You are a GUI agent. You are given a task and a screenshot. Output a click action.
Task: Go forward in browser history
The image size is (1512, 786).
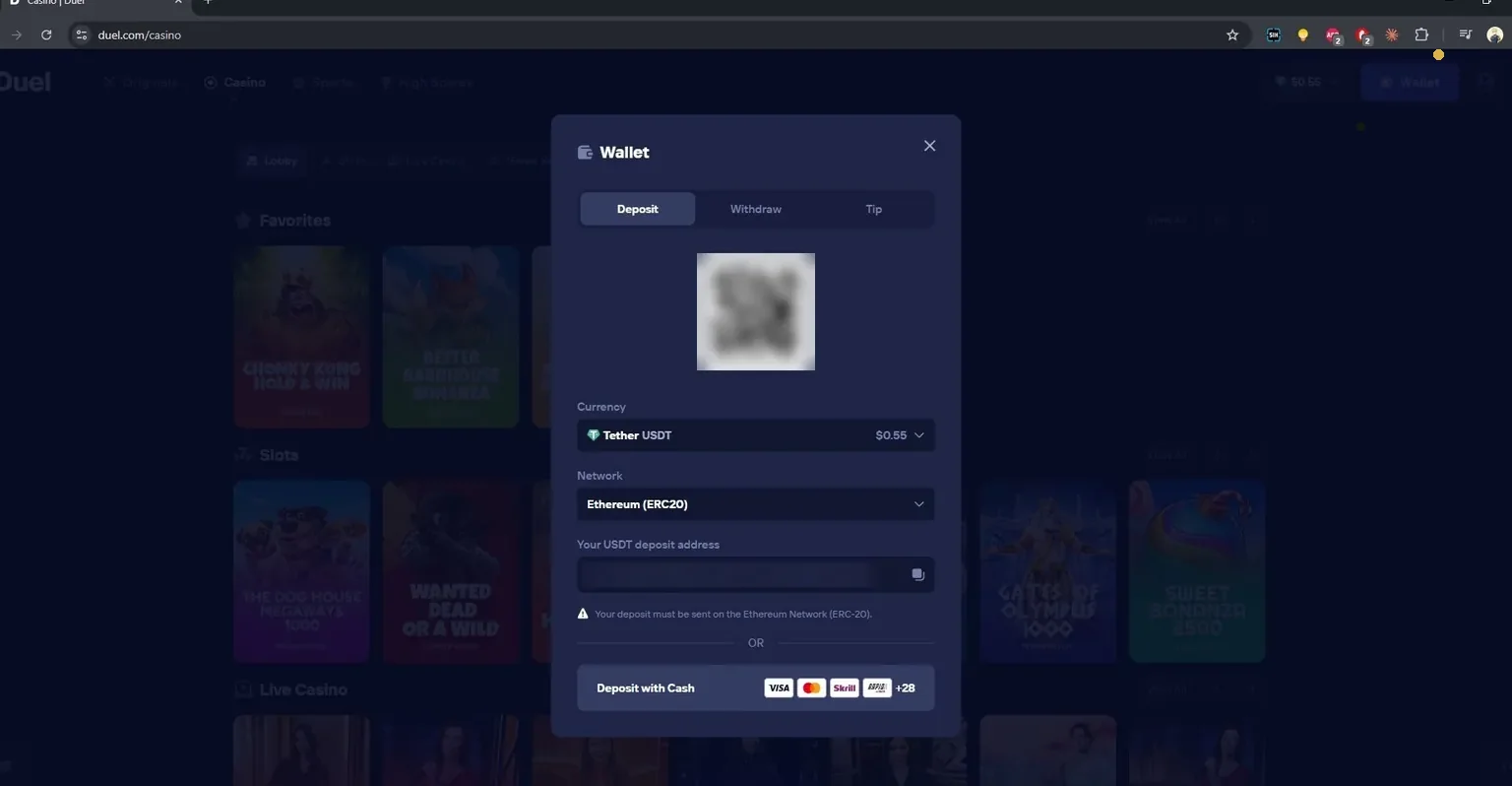(x=17, y=34)
